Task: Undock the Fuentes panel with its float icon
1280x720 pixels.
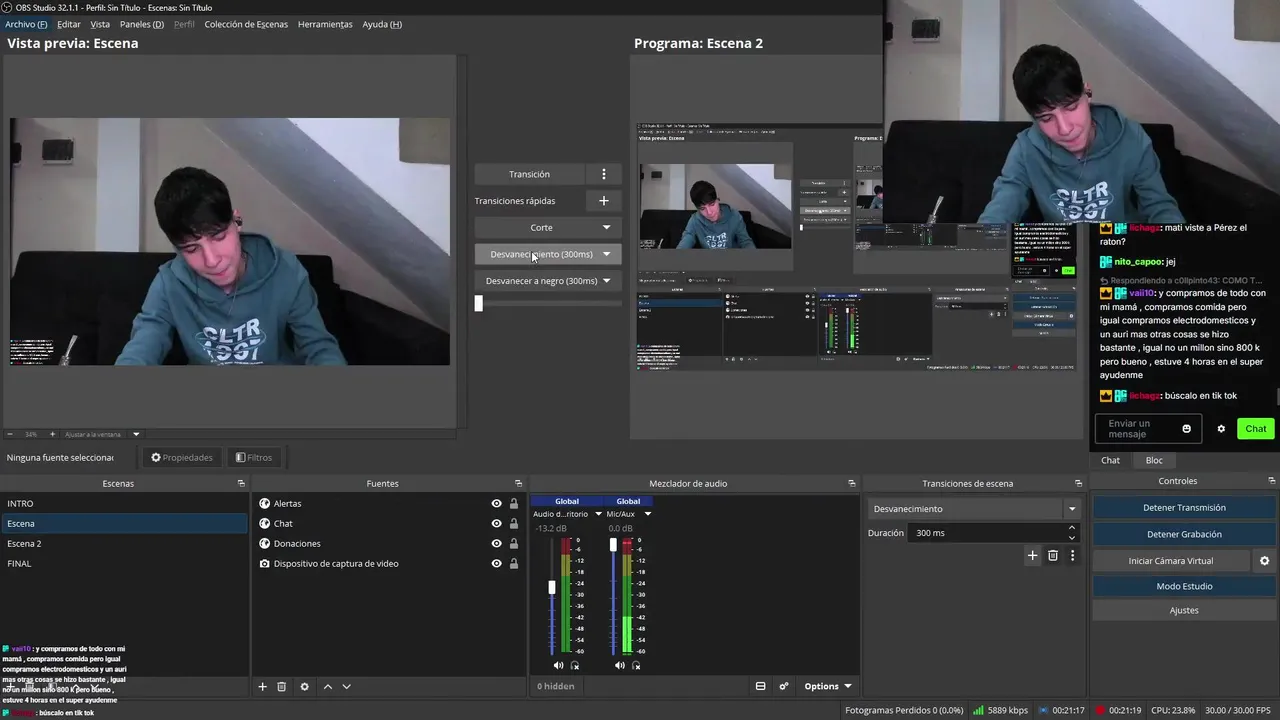Action: (518, 484)
